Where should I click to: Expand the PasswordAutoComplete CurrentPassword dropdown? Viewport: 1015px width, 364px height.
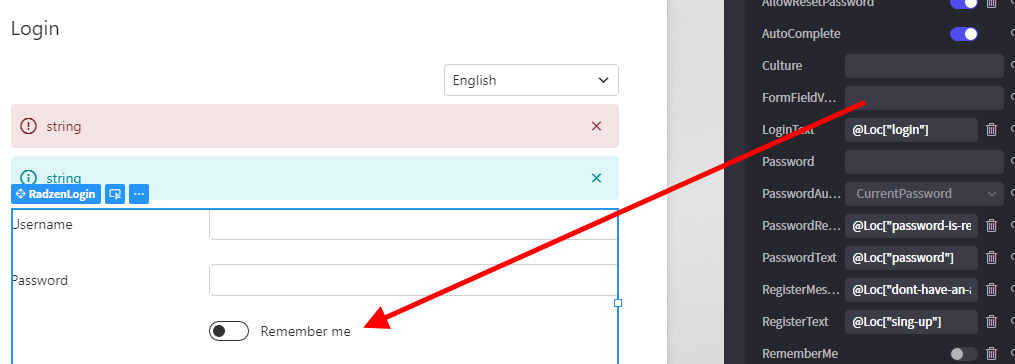[x=924, y=194]
